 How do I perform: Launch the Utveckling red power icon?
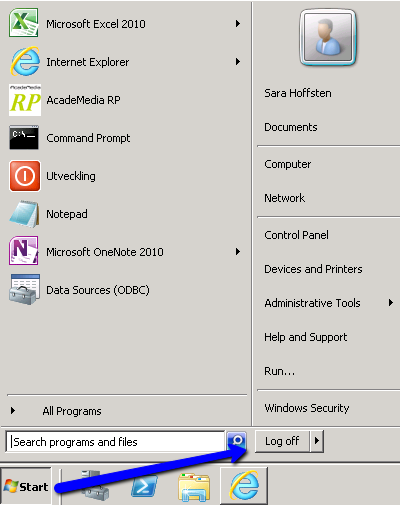pos(25,176)
